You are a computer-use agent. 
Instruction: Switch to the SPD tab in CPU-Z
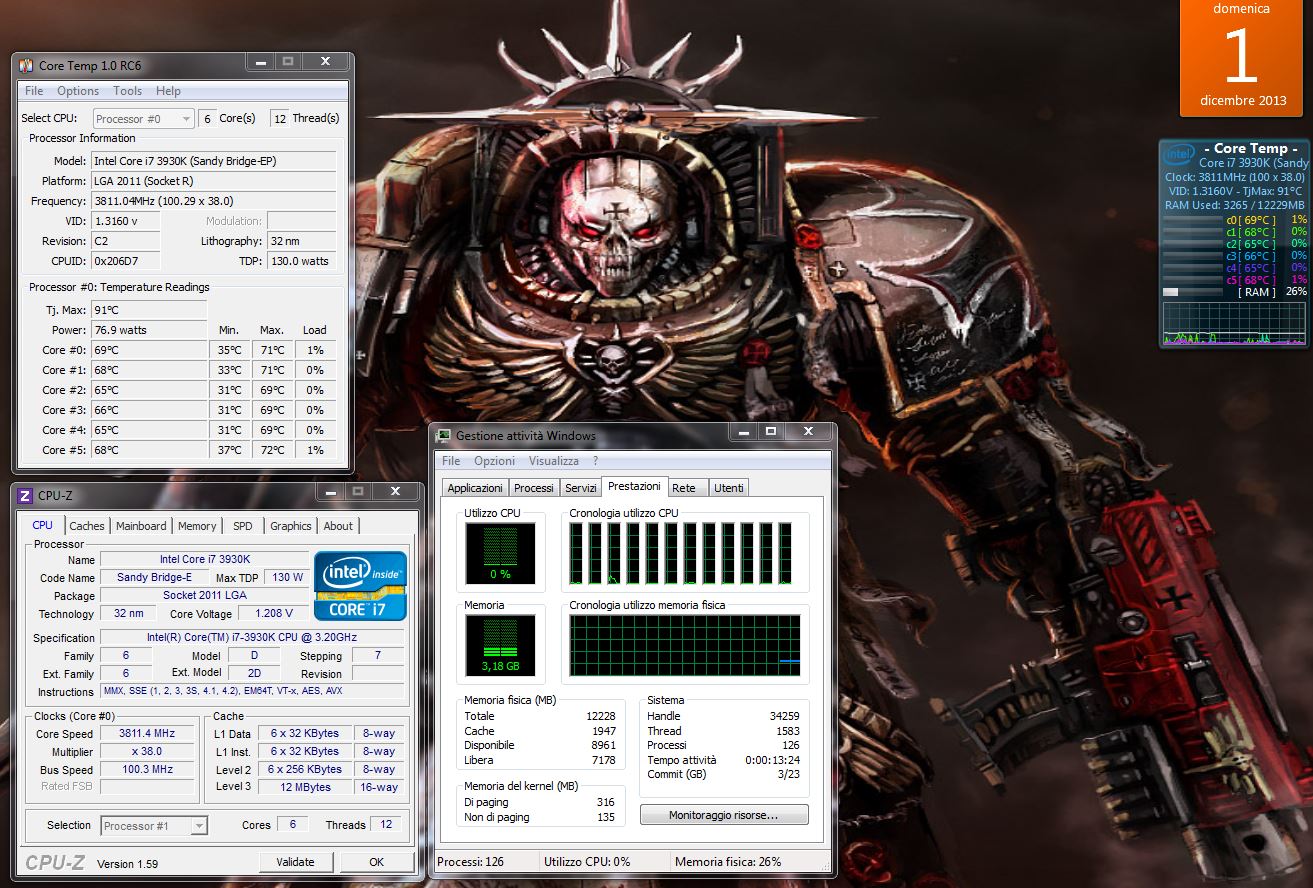242,525
